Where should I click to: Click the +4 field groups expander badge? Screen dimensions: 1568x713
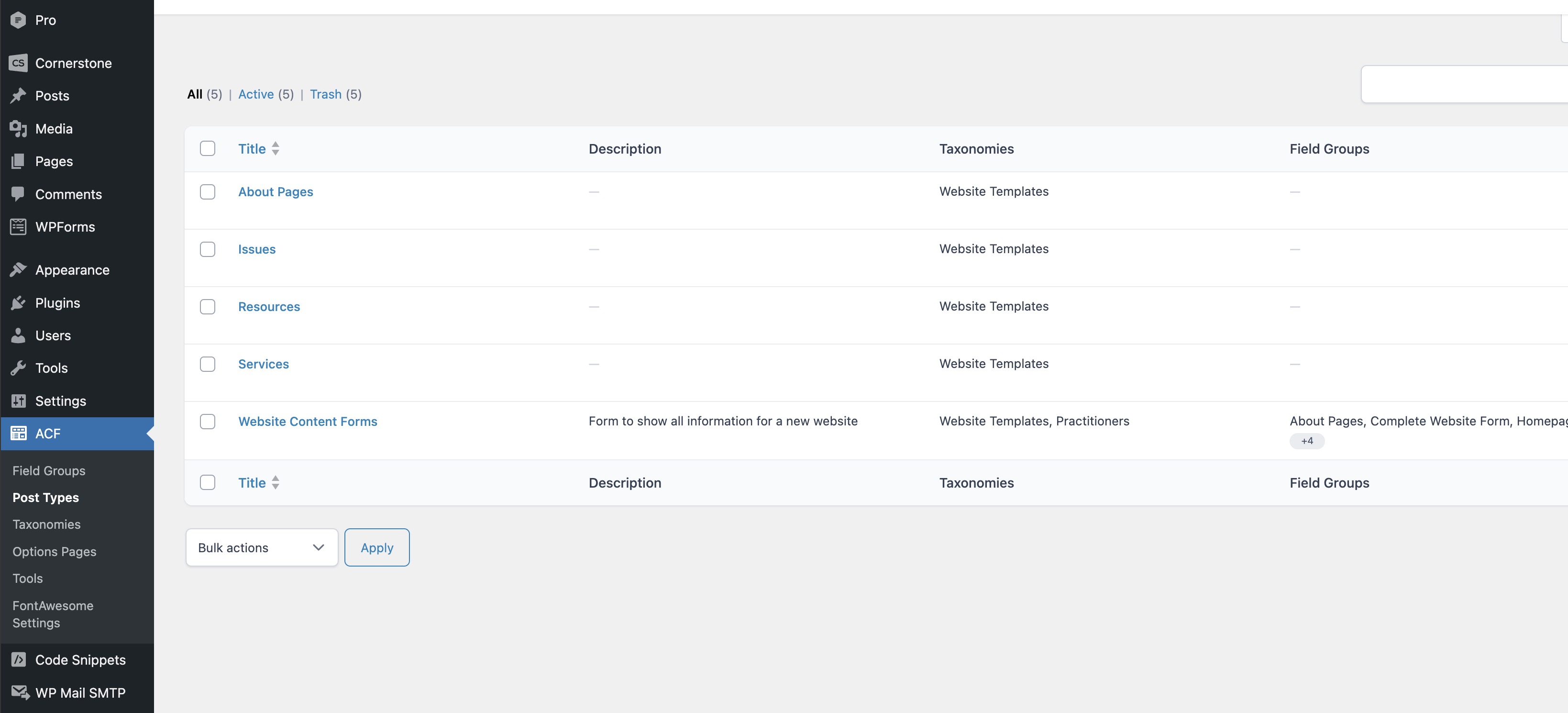click(x=1306, y=441)
